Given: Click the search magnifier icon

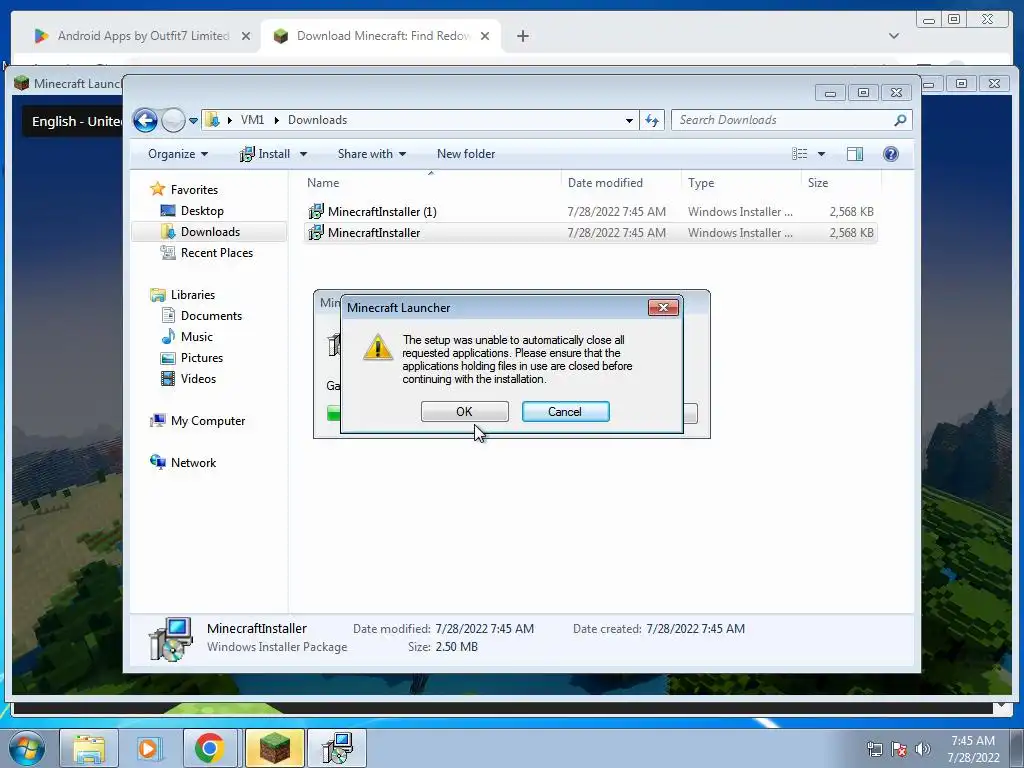Looking at the screenshot, I should coord(900,120).
